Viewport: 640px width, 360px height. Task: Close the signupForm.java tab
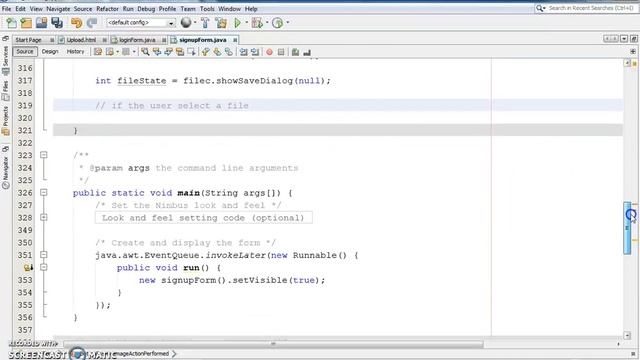235,40
